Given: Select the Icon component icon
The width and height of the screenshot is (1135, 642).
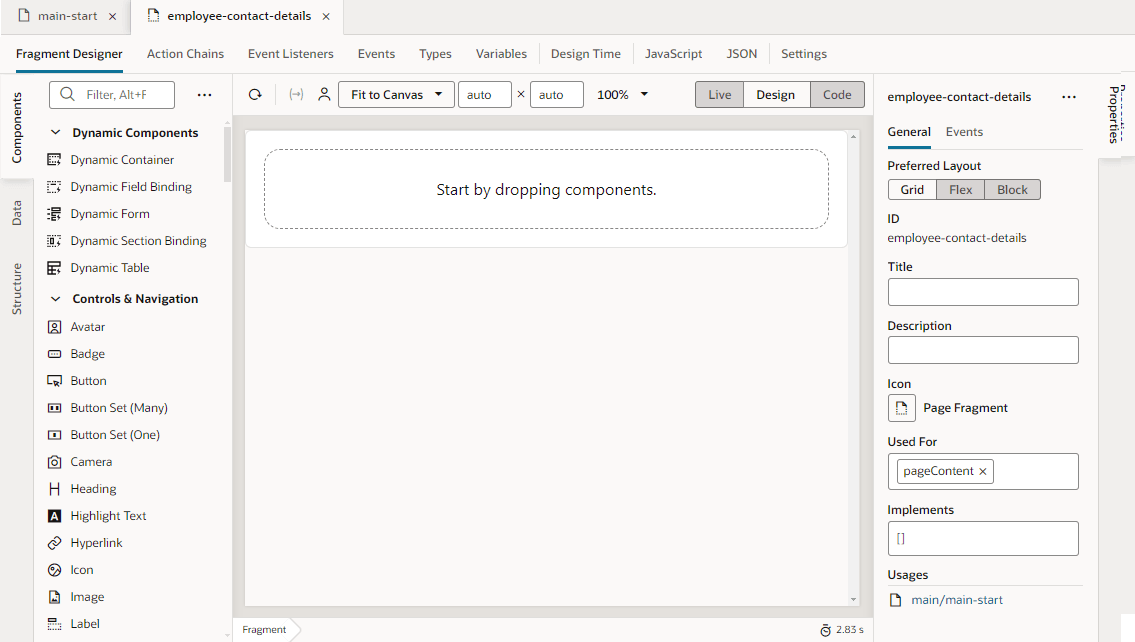Looking at the screenshot, I should tap(54, 570).
